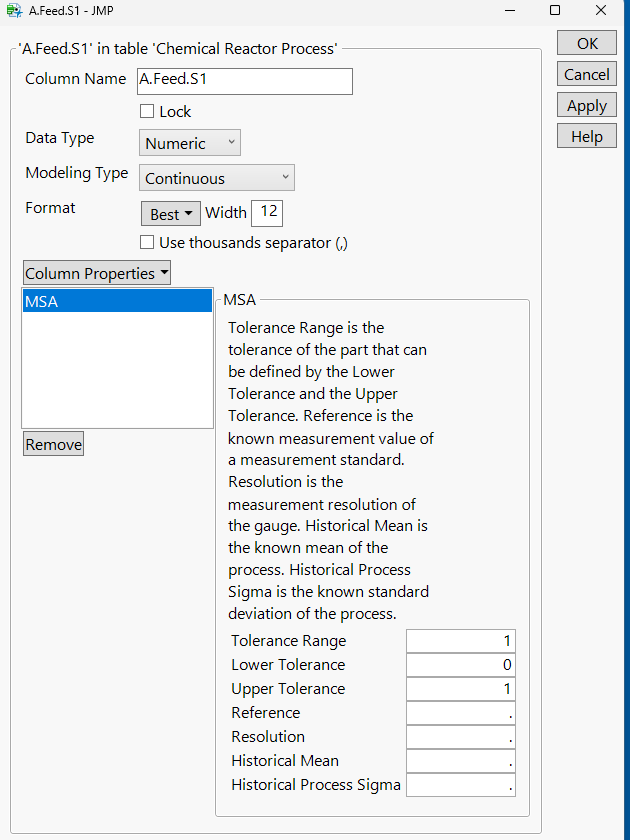The image size is (630, 840).
Task: Toggle Use thousands separator checkbox
Action: pyautogui.click(x=148, y=242)
